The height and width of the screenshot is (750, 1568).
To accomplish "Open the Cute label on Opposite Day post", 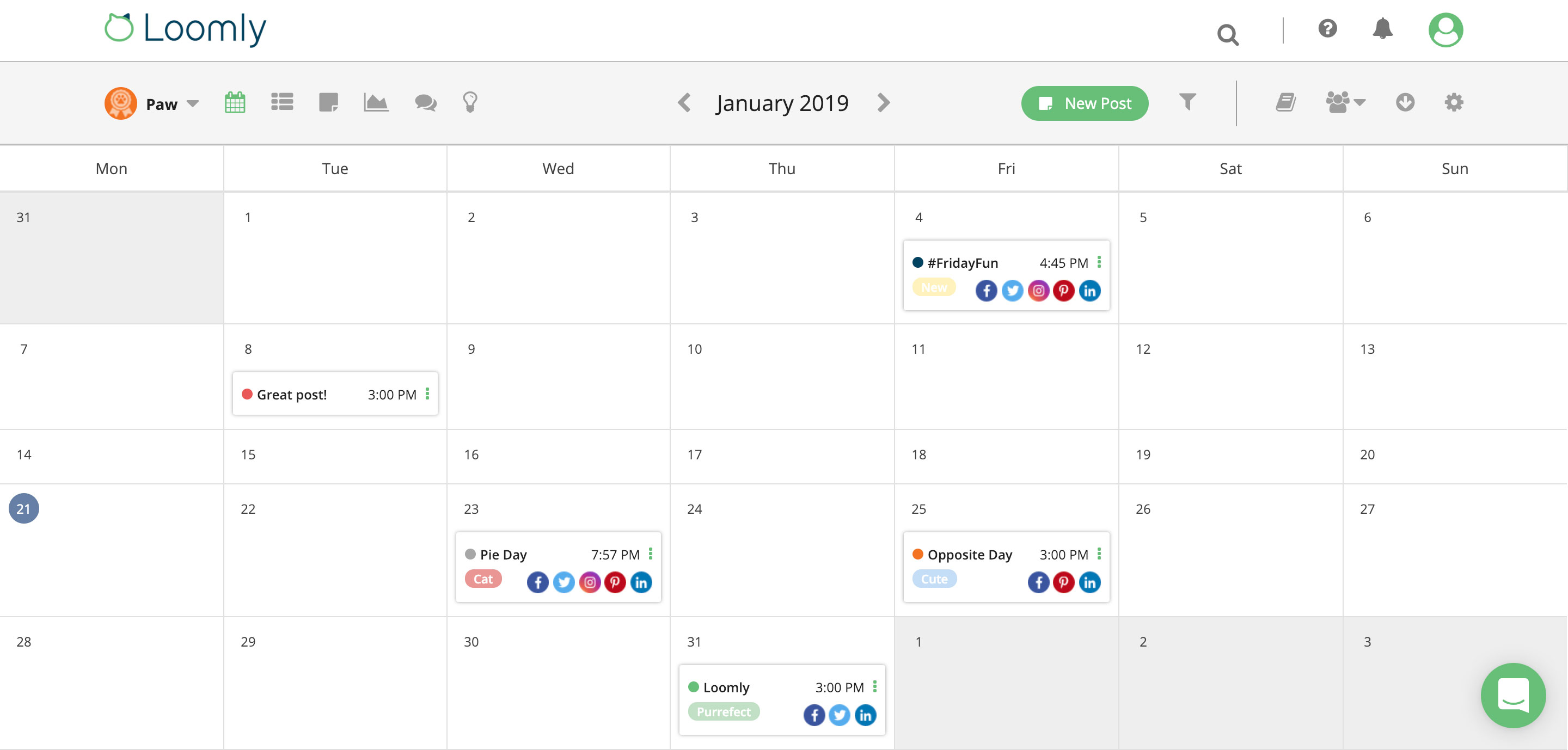I will (934, 579).
